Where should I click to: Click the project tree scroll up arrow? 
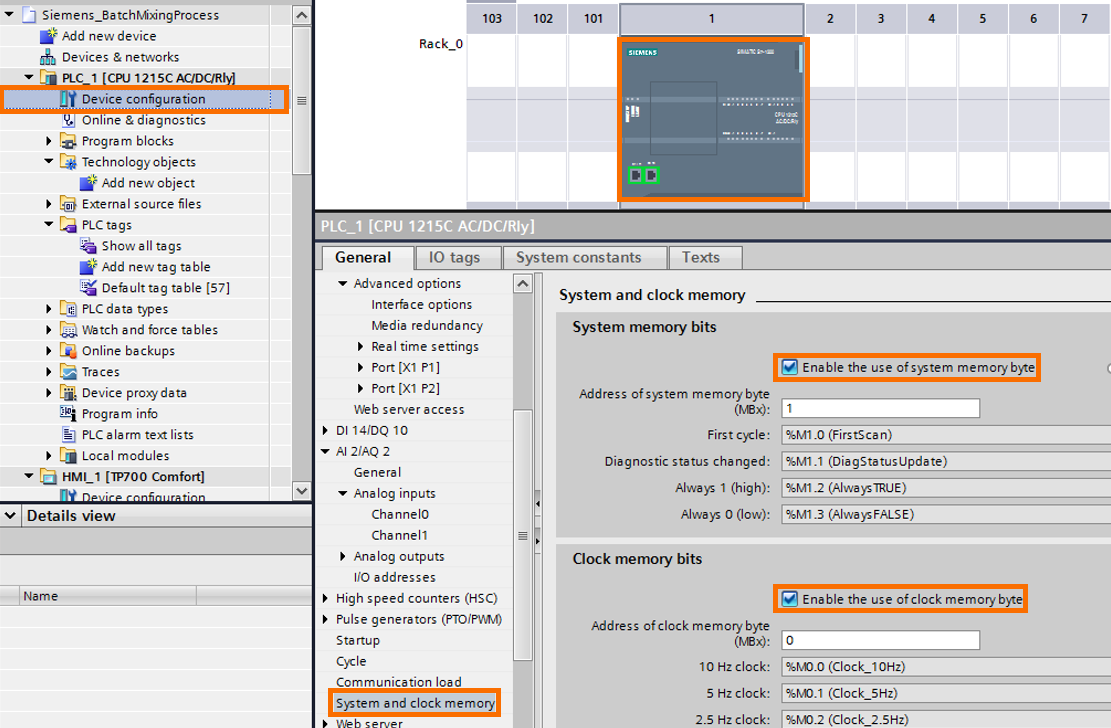coord(301,15)
